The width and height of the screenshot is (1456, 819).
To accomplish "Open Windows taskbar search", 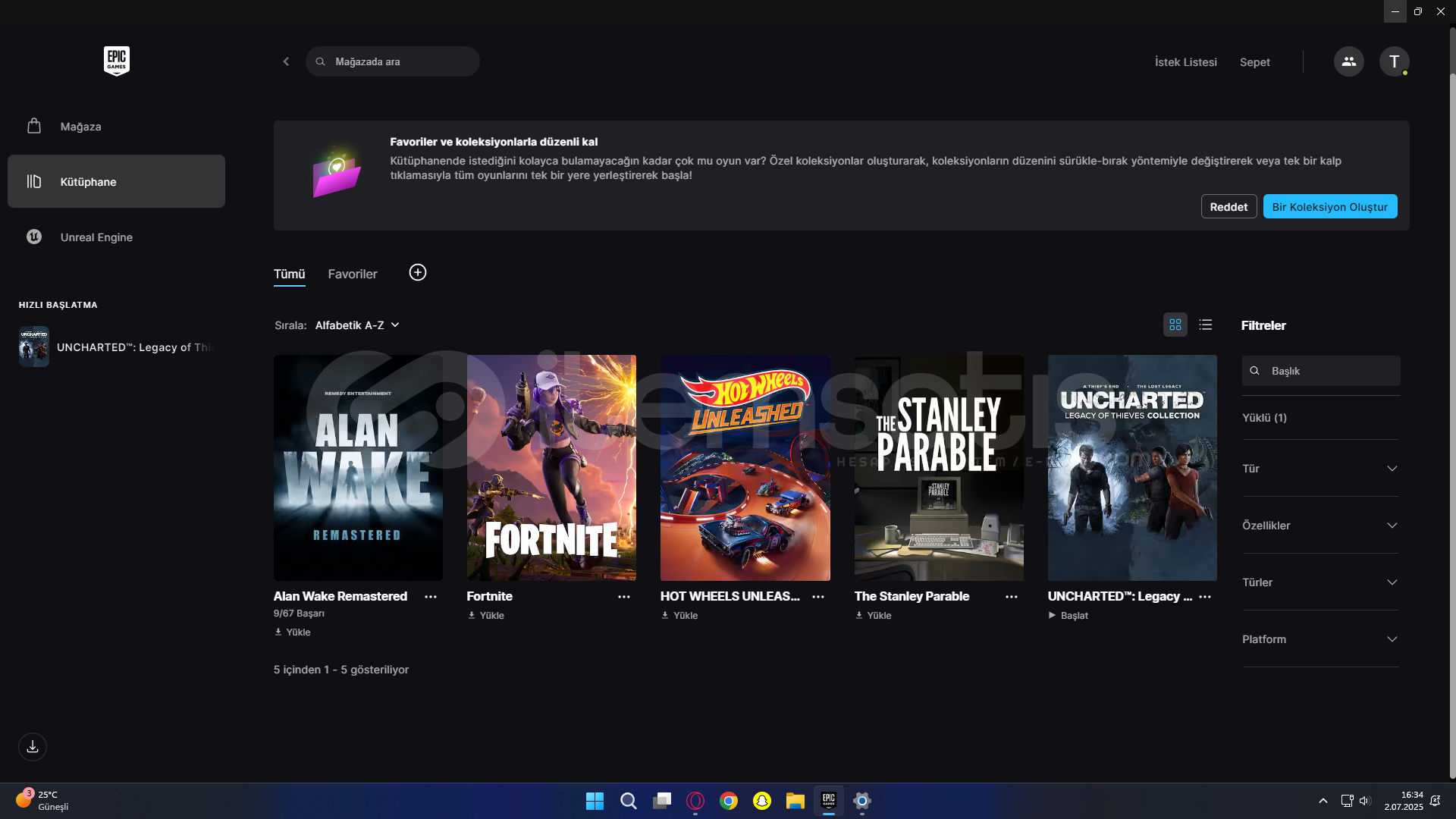I will [629, 801].
